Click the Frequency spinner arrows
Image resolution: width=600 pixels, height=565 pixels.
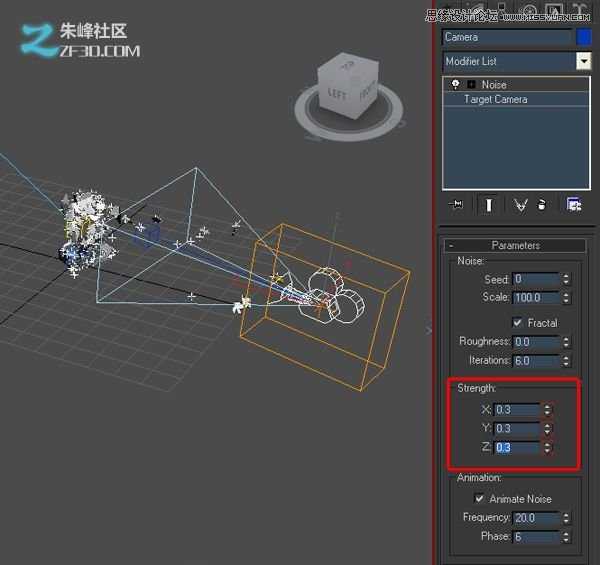pos(566,518)
